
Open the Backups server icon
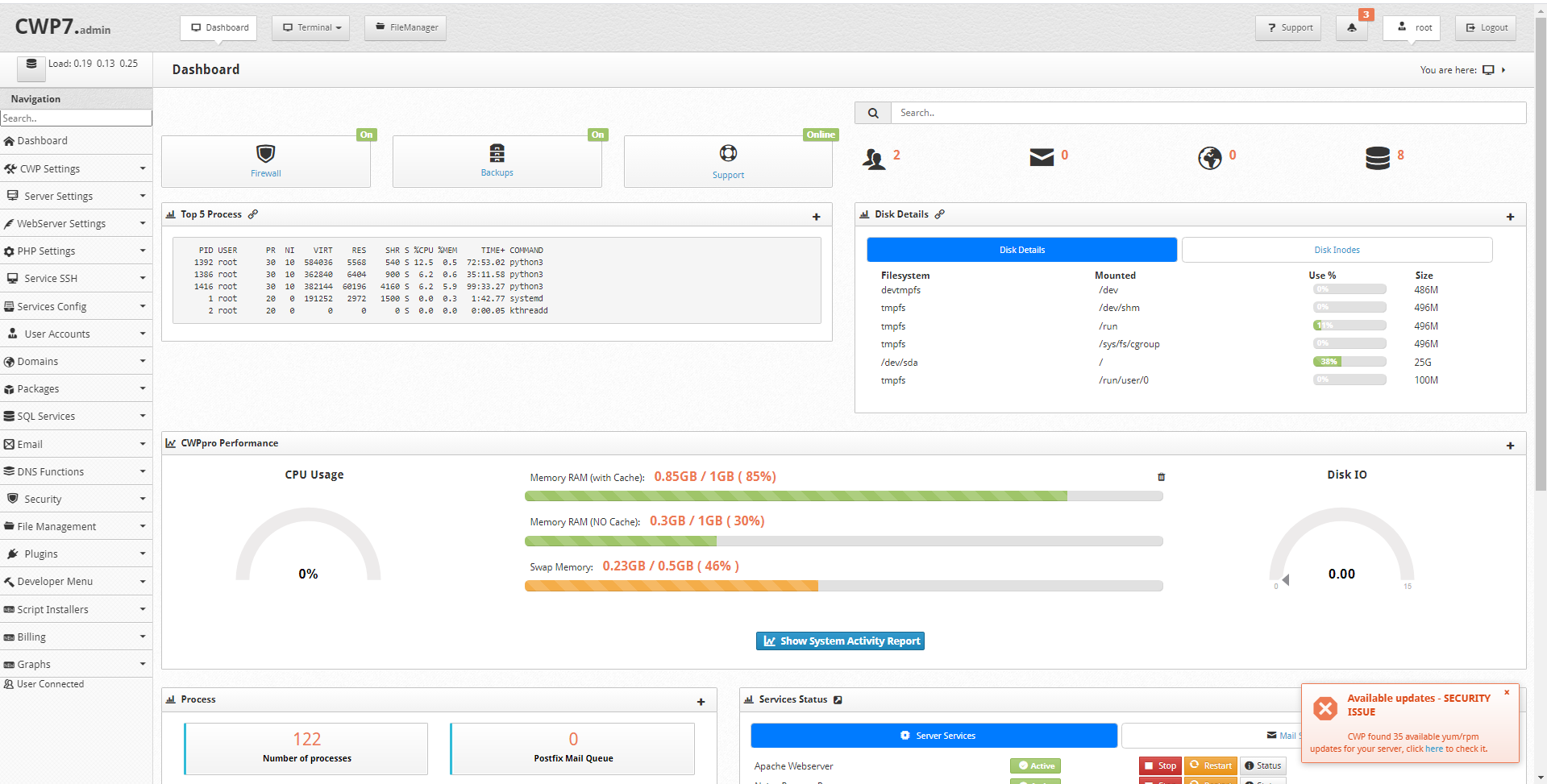click(x=497, y=152)
